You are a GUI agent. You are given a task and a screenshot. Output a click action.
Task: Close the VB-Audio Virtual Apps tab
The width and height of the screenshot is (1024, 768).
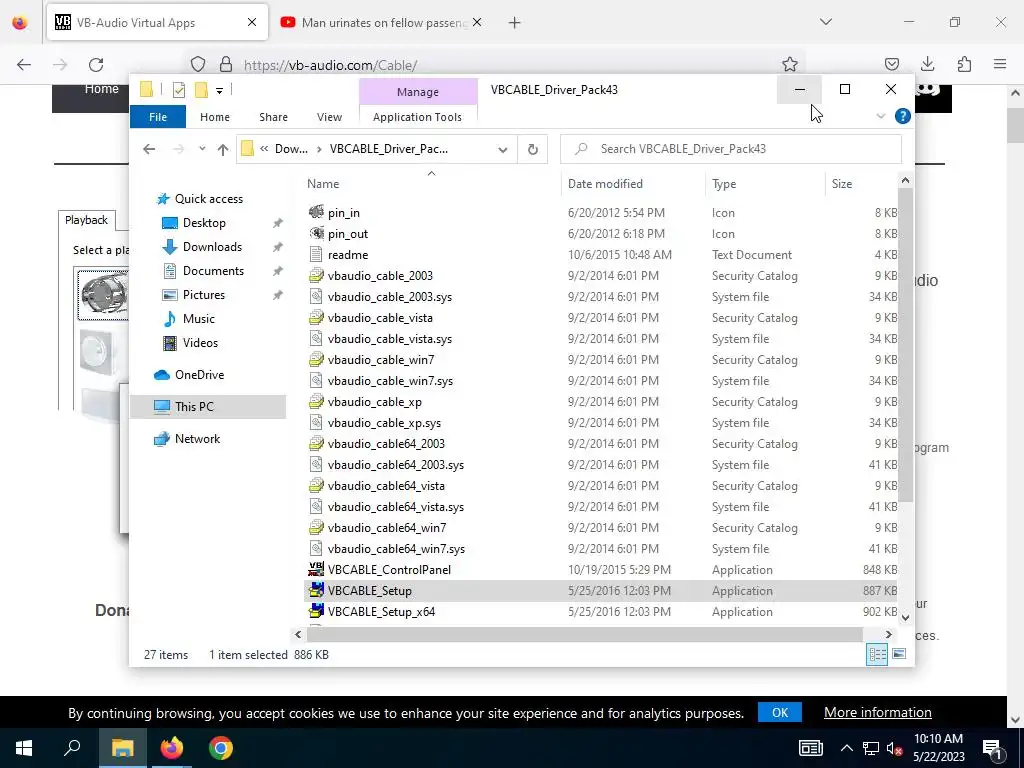click(252, 22)
